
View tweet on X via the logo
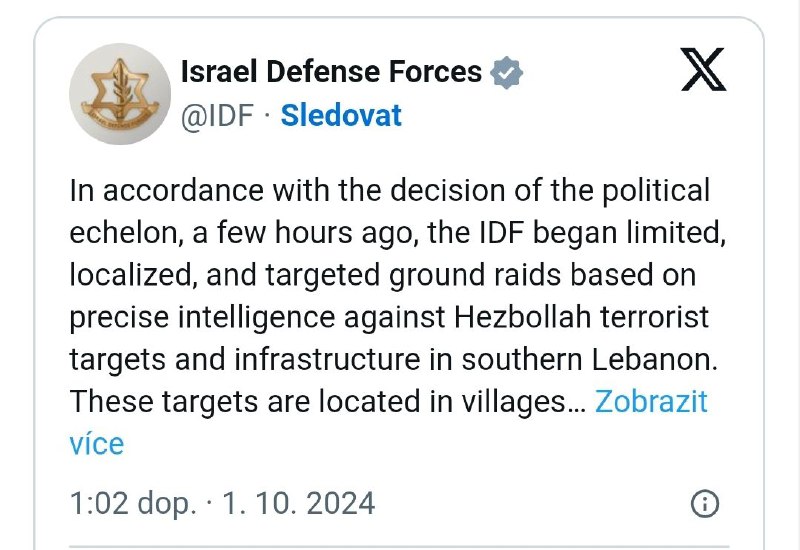point(704,70)
